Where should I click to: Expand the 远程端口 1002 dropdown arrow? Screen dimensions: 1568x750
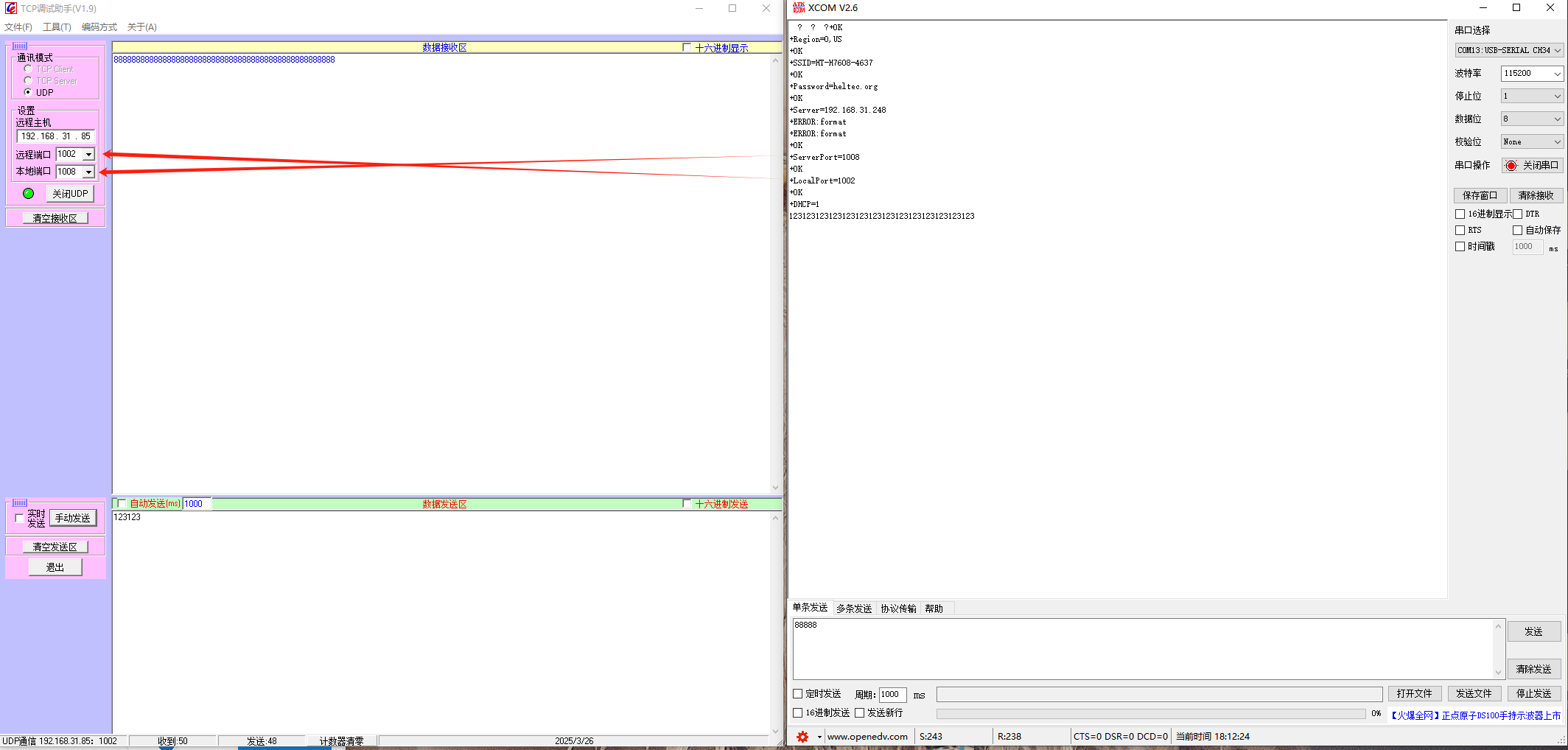[x=88, y=155]
